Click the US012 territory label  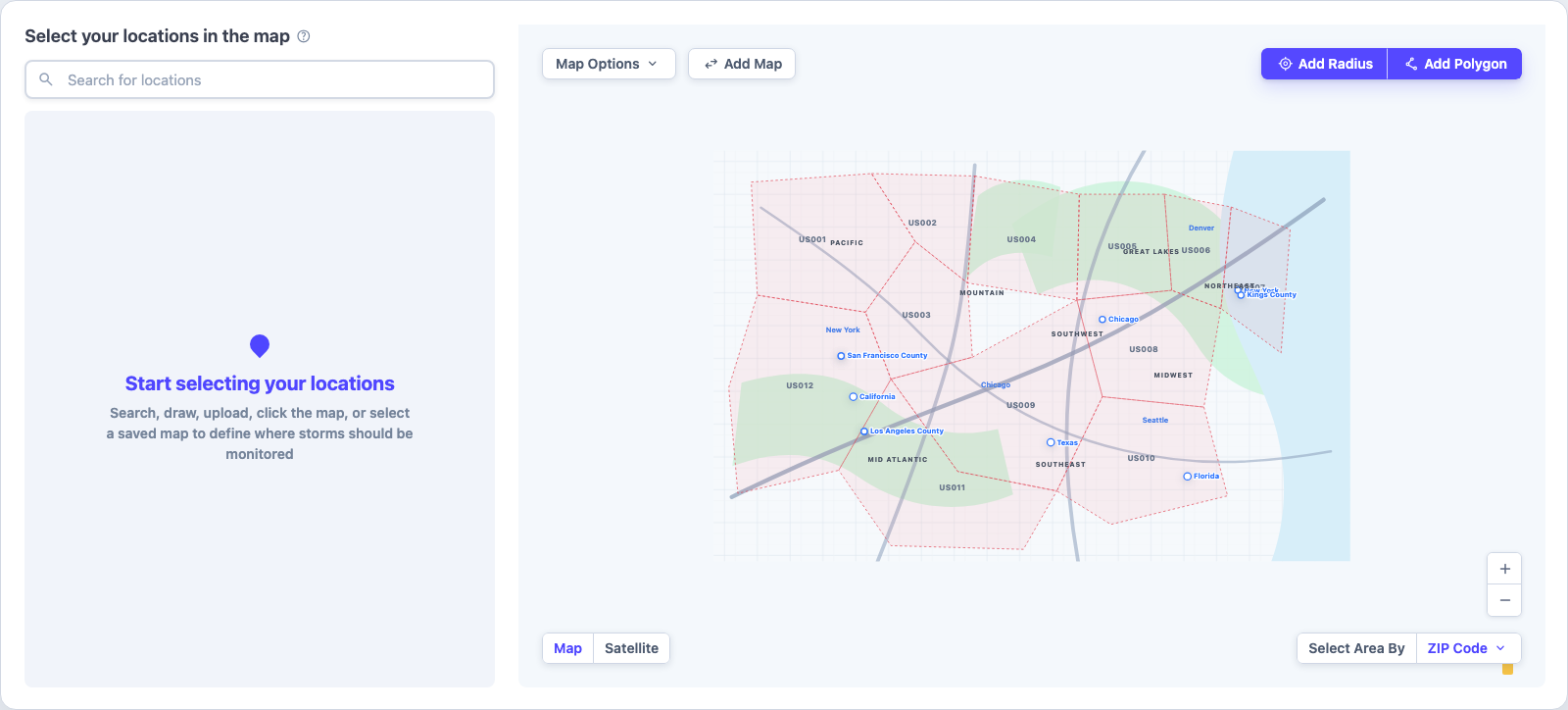pos(800,385)
